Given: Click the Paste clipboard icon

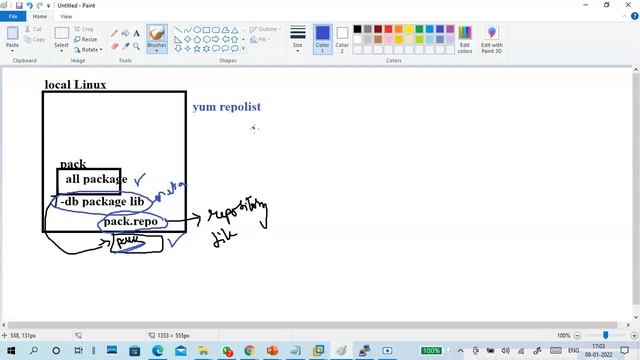Looking at the screenshot, I should point(12,33).
